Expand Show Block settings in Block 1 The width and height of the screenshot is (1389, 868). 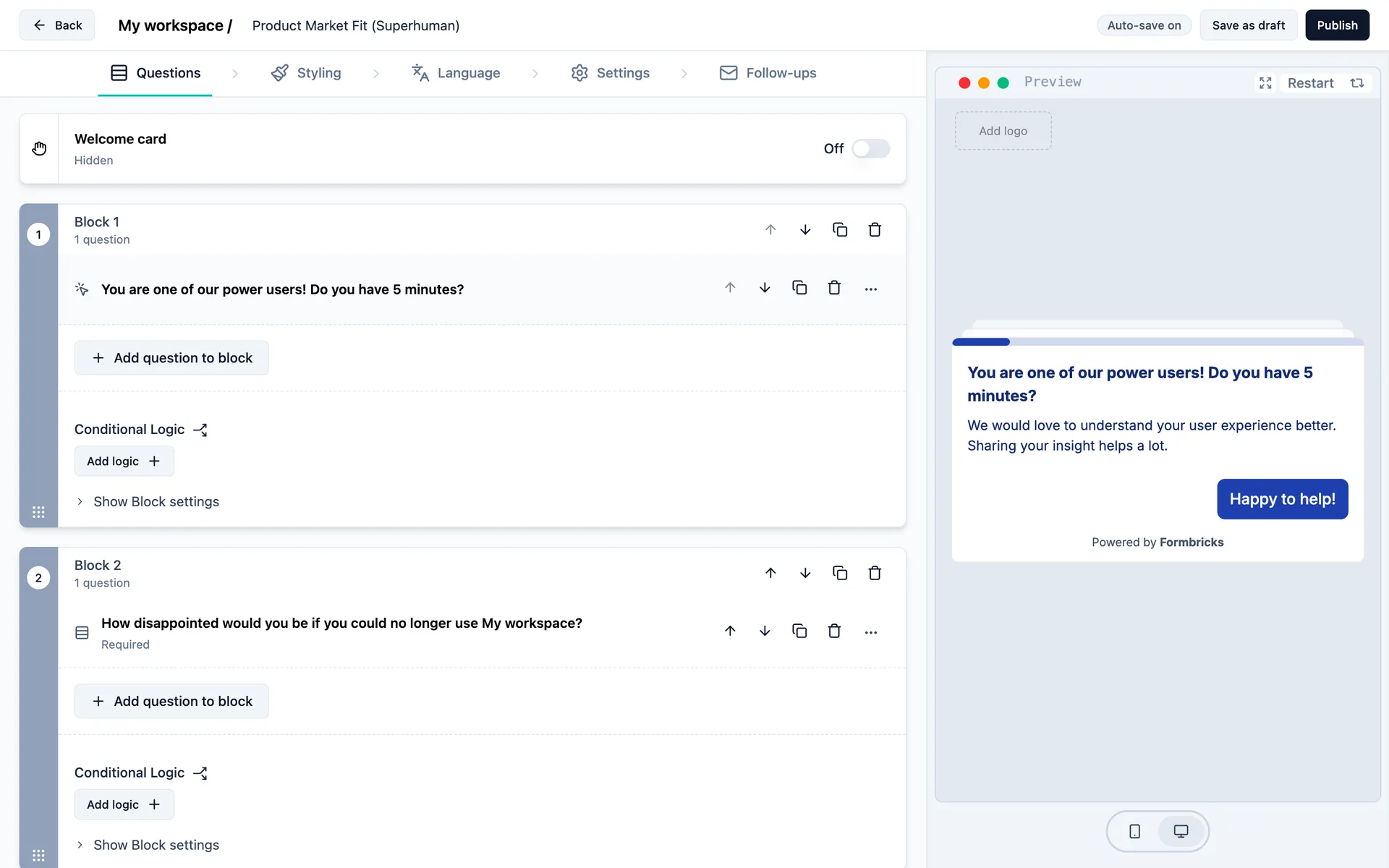[x=148, y=501]
